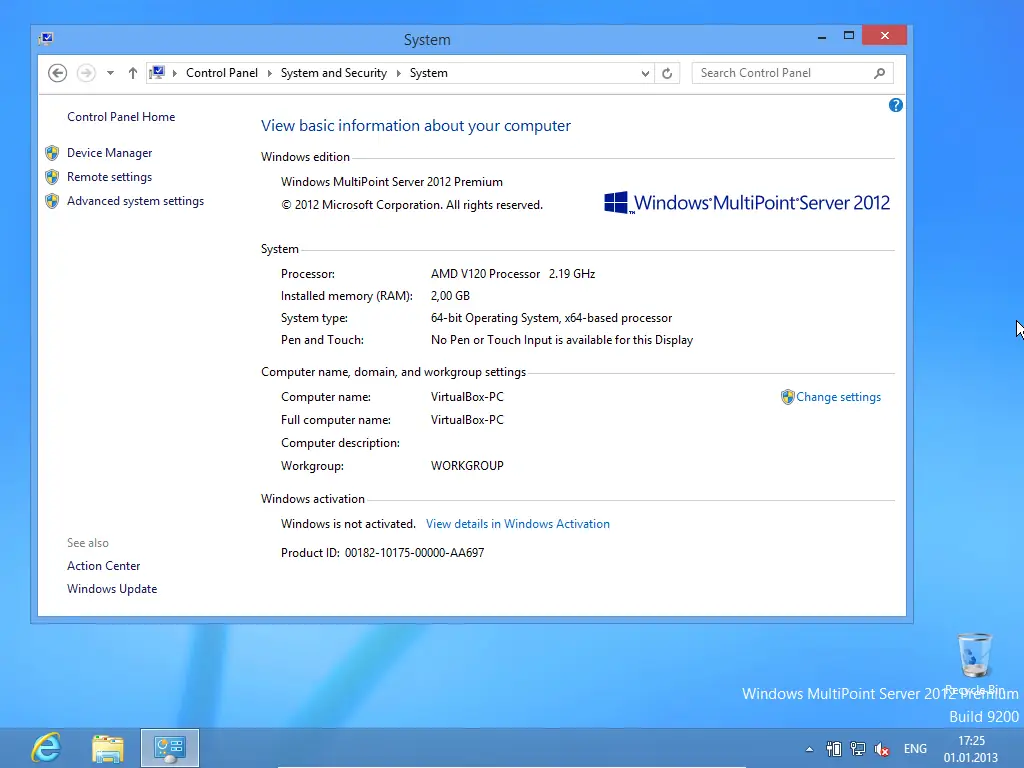1024x768 pixels.
Task: Click the network status icon in the tray
Action: tap(857, 748)
